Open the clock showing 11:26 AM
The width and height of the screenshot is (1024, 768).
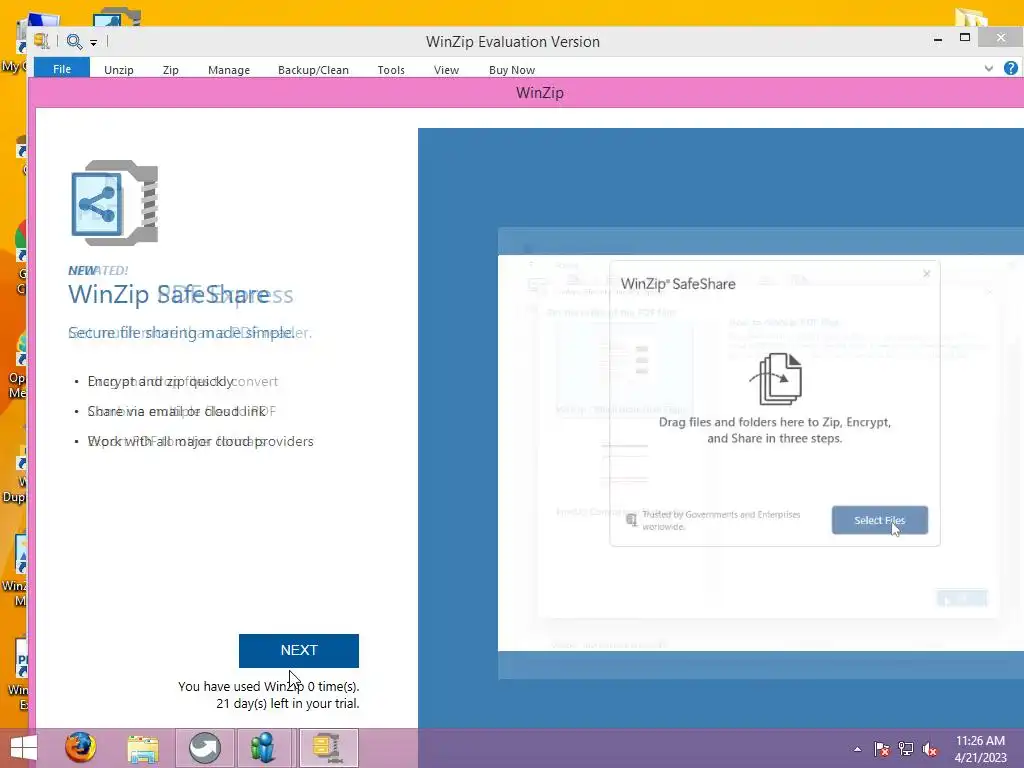980,749
